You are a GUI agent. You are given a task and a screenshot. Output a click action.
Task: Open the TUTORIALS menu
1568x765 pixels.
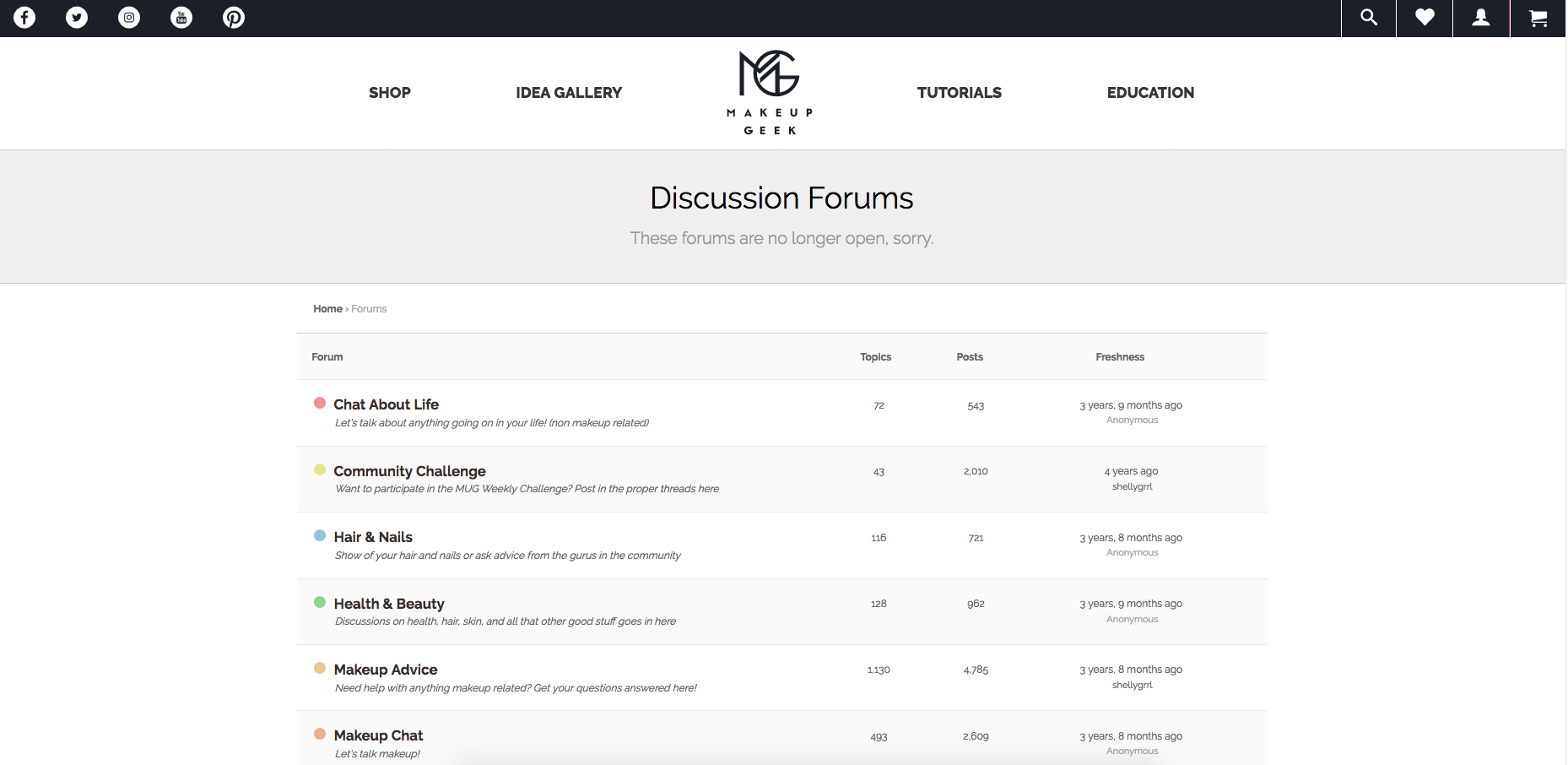tap(960, 93)
